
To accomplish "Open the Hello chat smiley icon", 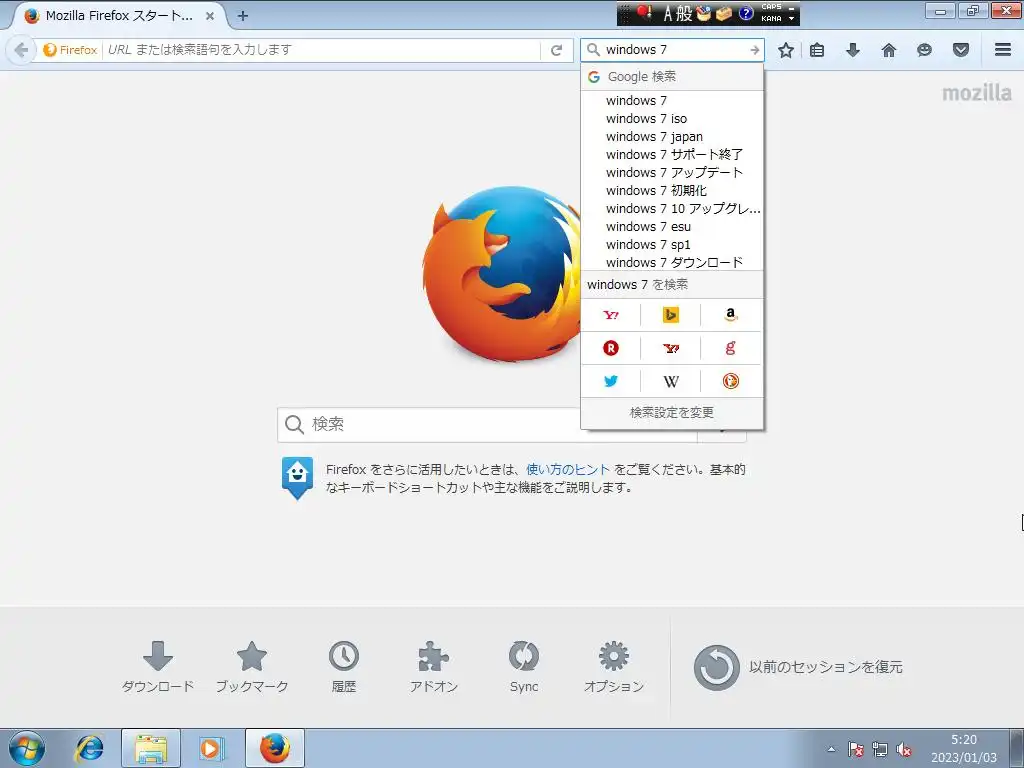I will pos(924,50).
